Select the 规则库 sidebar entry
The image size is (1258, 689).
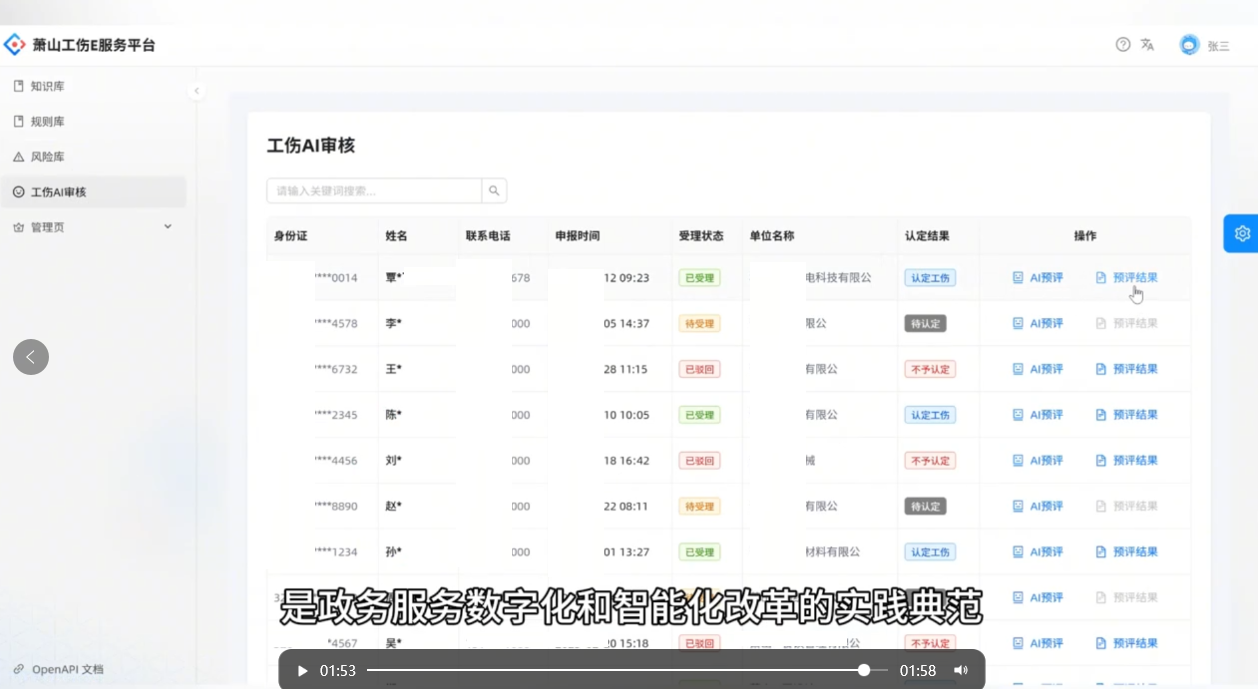click(48, 122)
